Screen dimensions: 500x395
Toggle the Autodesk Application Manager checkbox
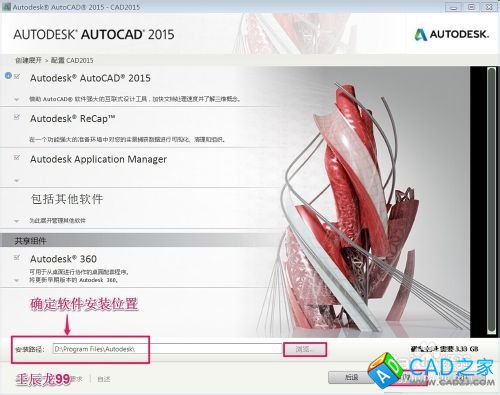(17, 157)
